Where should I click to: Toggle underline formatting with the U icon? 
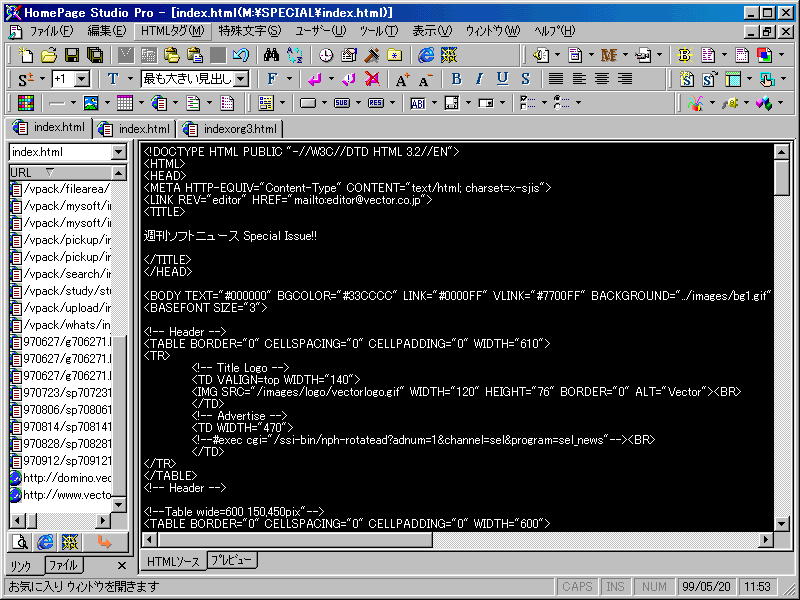[503, 79]
